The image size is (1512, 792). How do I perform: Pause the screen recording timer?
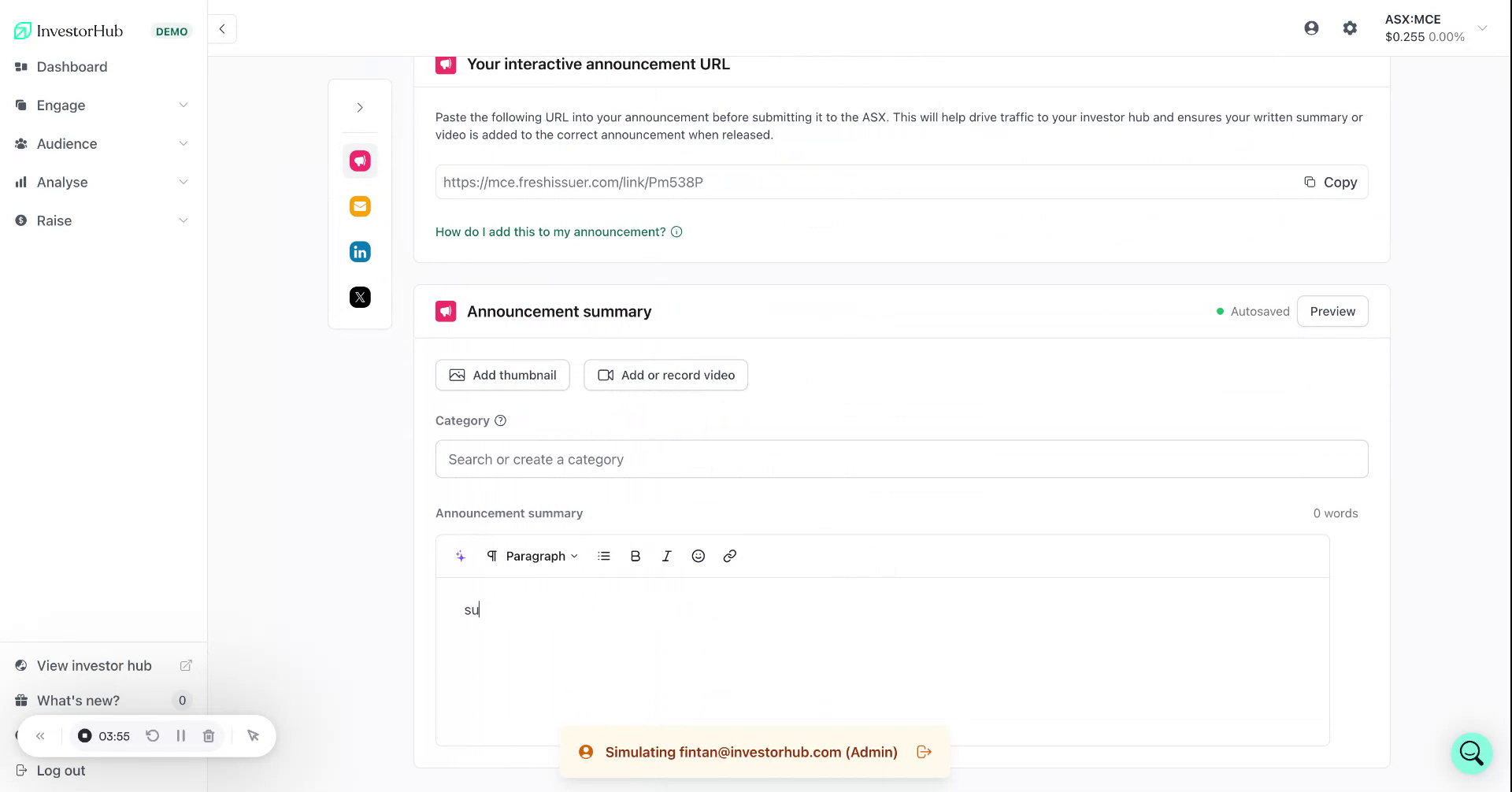coord(181,735)
